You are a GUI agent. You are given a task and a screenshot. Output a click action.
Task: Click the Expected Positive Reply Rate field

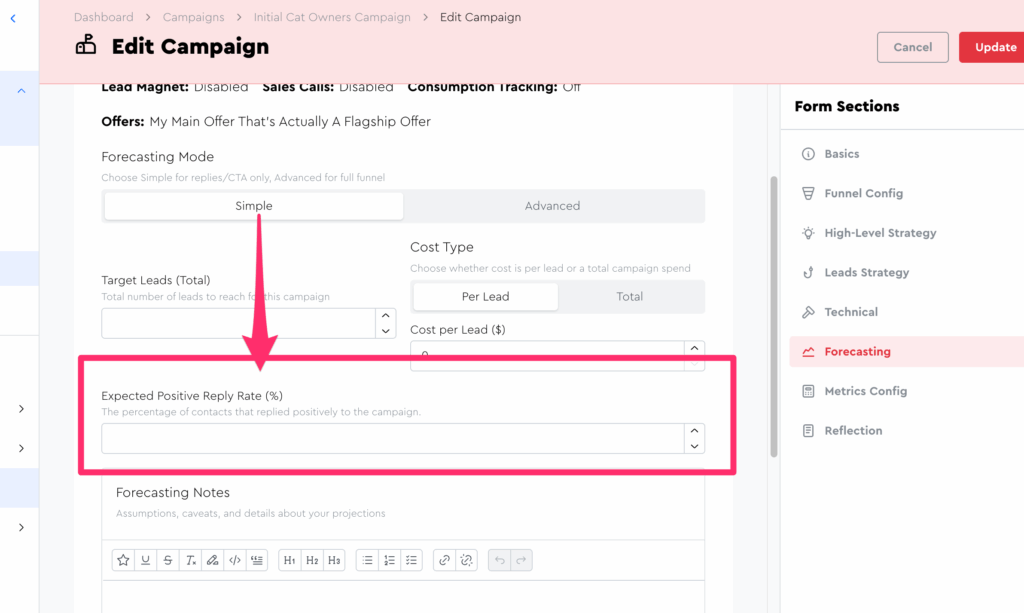point(390,438)
